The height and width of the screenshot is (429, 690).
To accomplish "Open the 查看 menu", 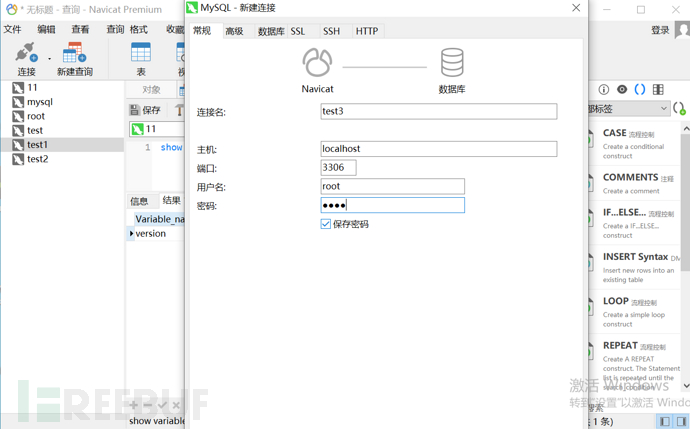I will click(x=81, y=29).
